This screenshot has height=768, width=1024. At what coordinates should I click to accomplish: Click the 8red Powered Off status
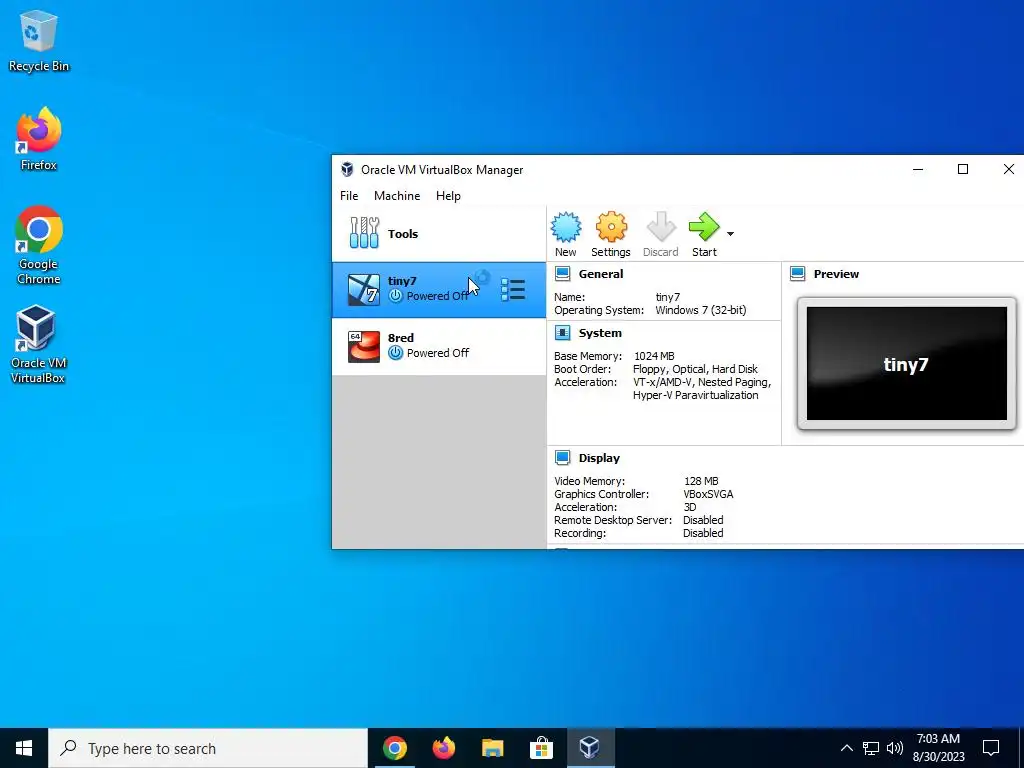(x=429, y=353)
